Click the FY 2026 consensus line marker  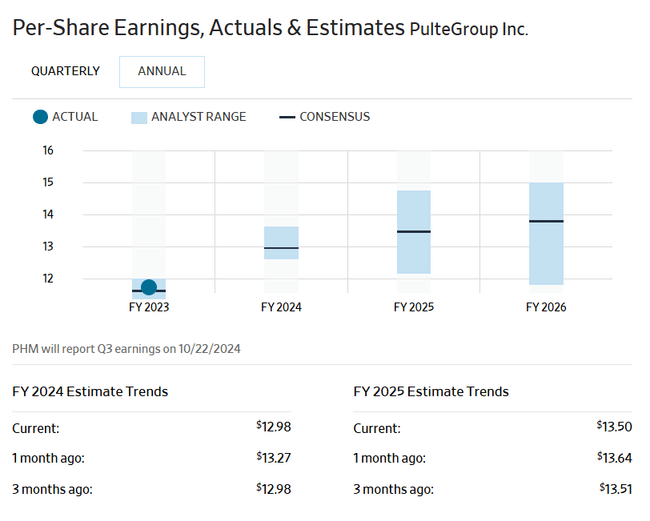coord(546,221)
